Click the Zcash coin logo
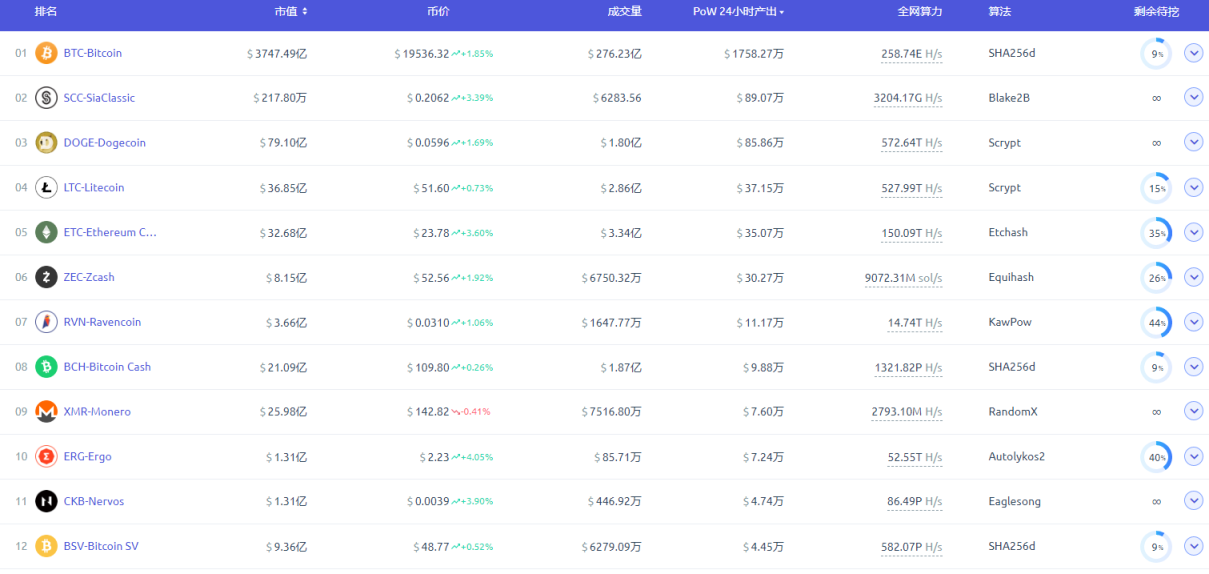Image resolution: width=1209 pixels, height=574 pixels. [46, 277]
